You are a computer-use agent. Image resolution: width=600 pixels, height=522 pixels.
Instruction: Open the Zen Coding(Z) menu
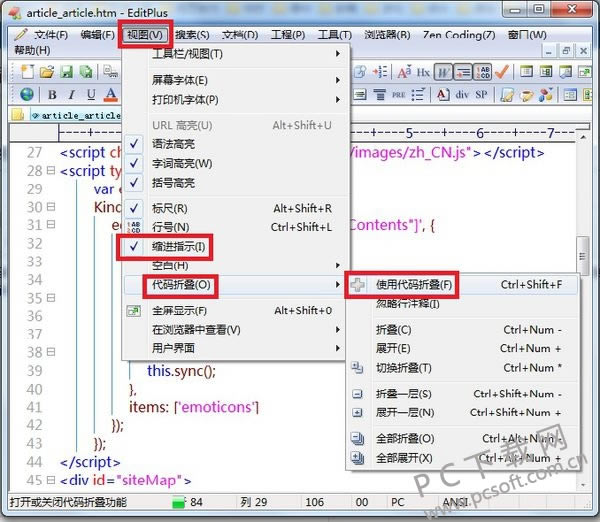coord(459,35)
